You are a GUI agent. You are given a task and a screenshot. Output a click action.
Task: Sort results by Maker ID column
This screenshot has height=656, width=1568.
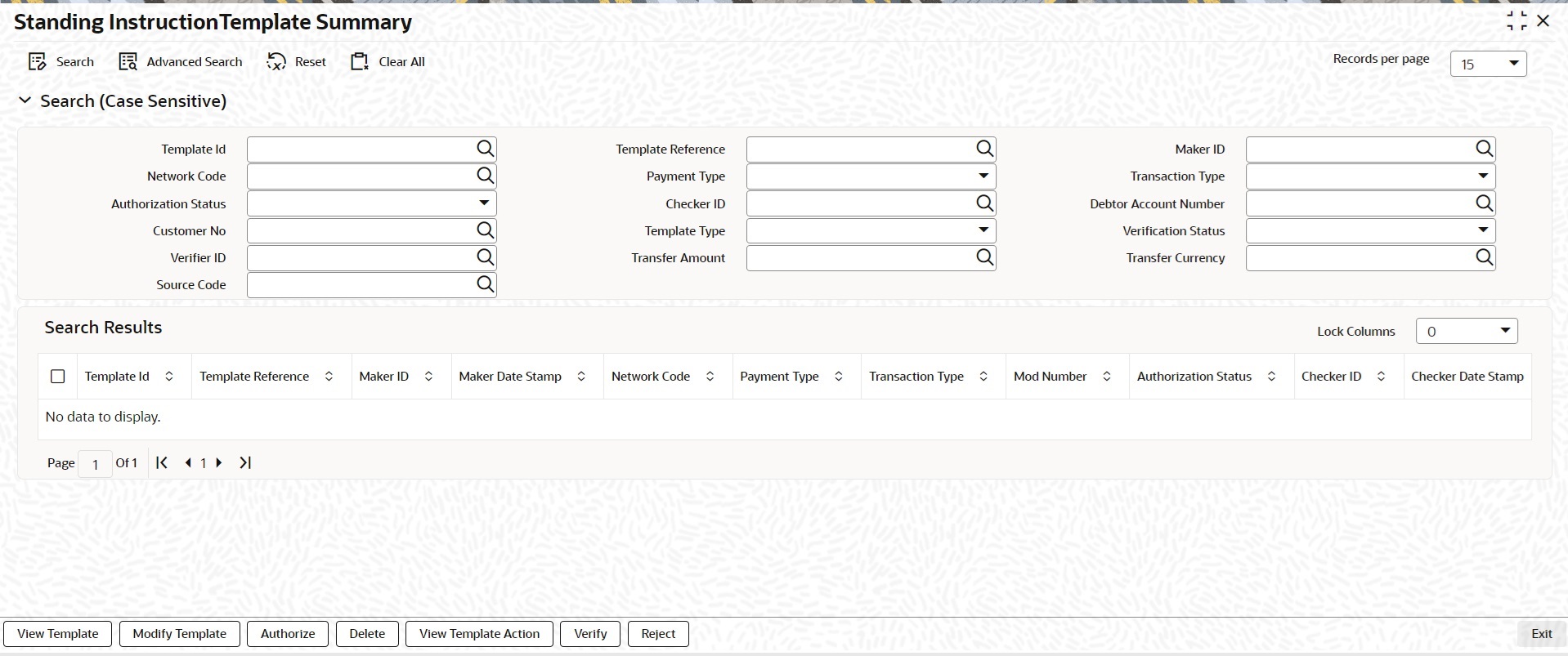pos(428,377)
